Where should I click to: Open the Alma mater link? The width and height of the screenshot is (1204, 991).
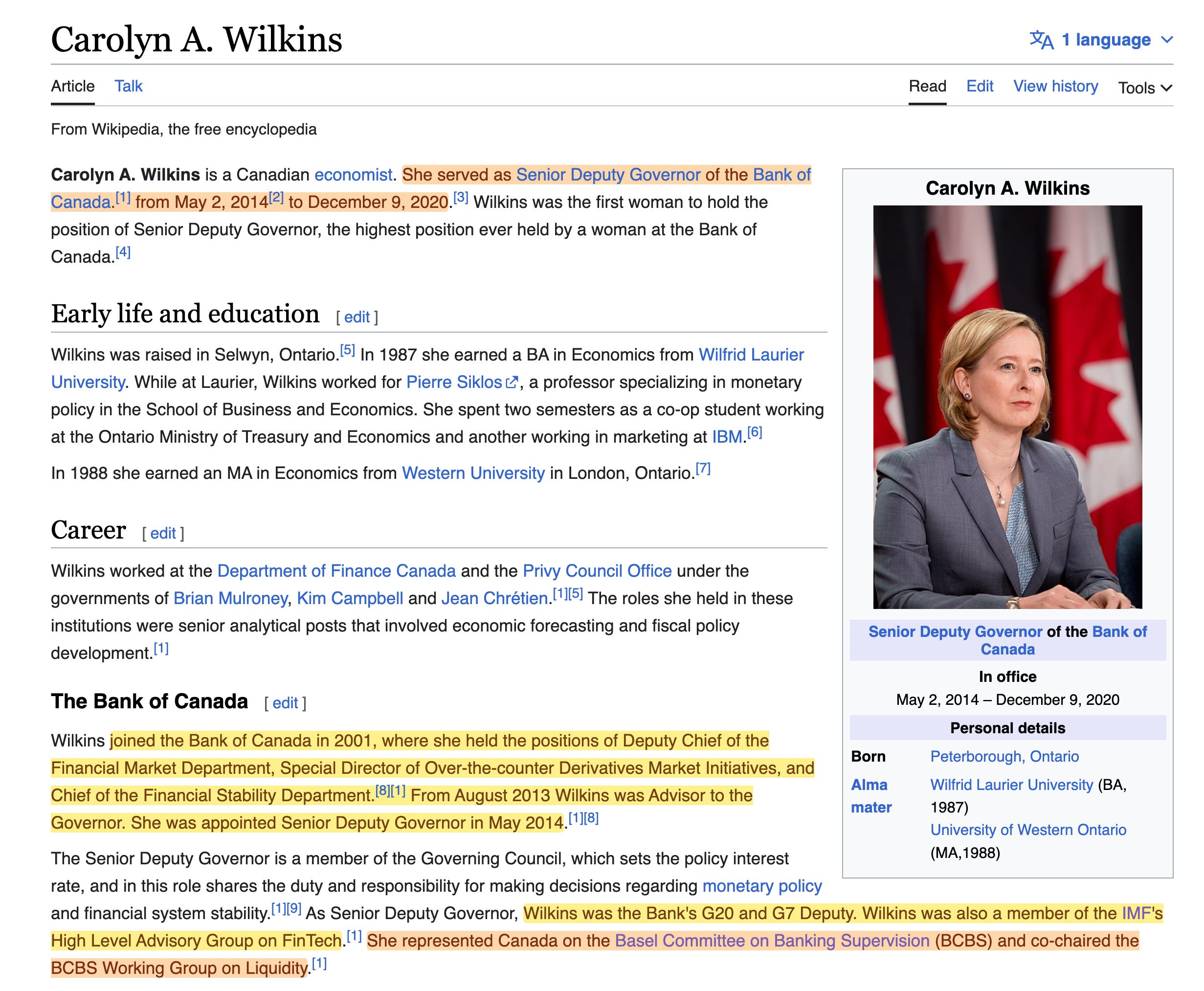pyautogui.click(x=871, y=796)
